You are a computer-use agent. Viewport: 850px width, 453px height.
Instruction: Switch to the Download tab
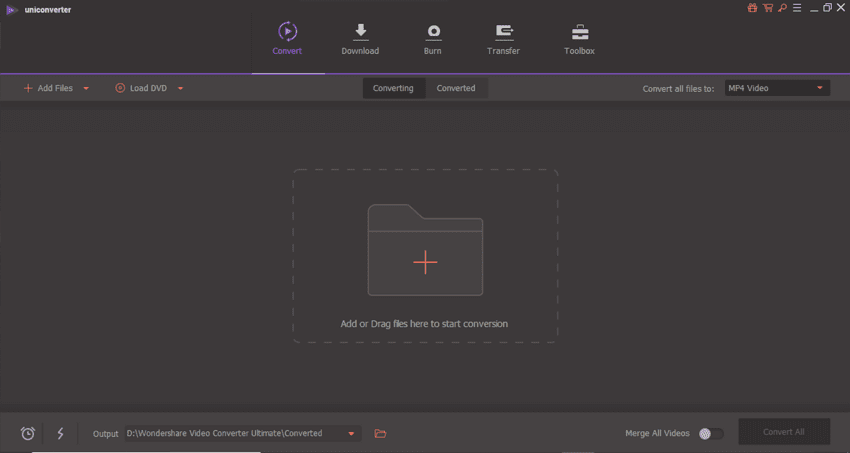click(360, 39)
